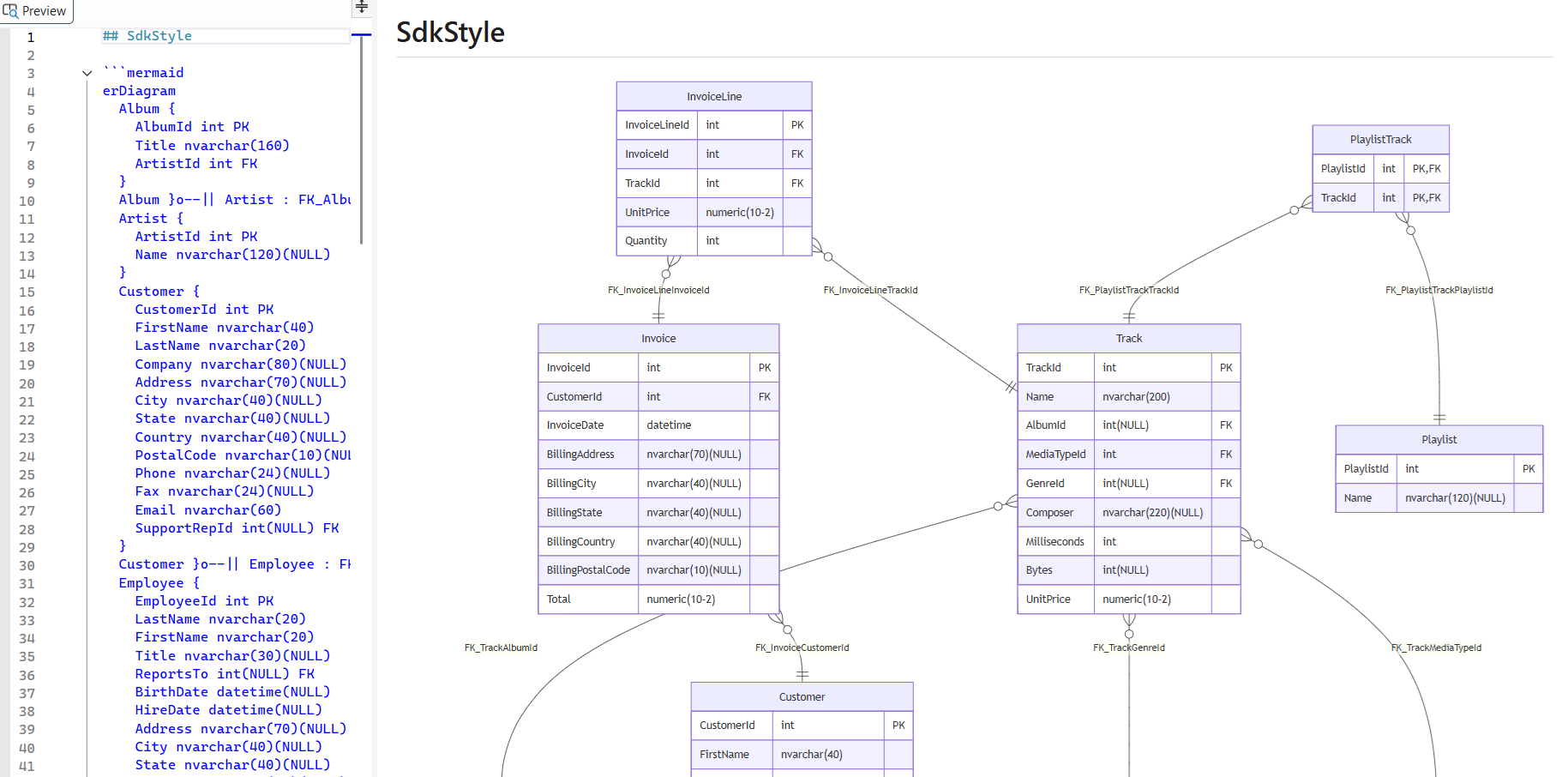Click 'AlbumId int PK' code line
1568x777 pixels.
tap(192, 127)
